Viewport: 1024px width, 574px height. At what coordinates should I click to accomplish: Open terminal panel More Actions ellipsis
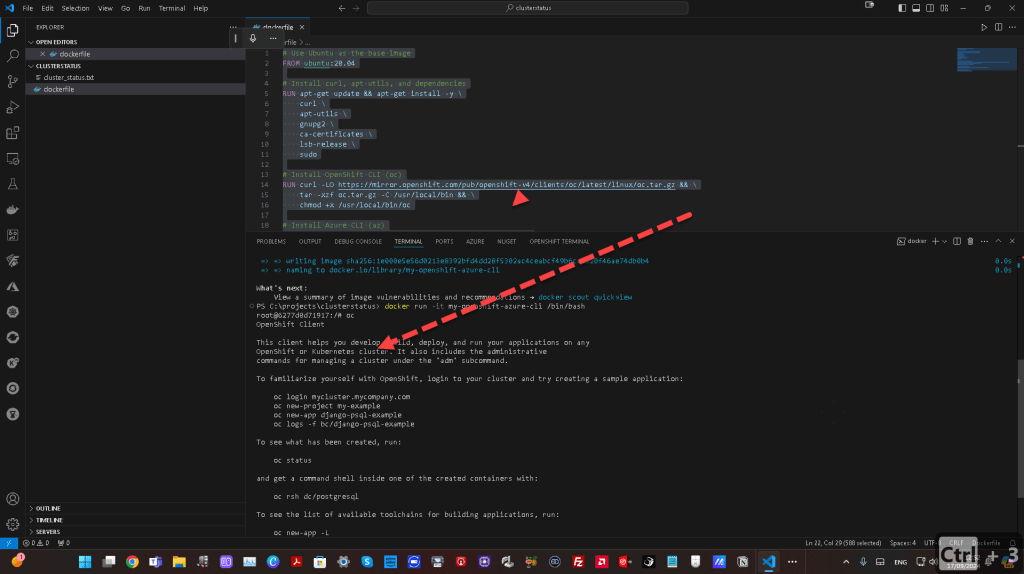tap(984, 241)
